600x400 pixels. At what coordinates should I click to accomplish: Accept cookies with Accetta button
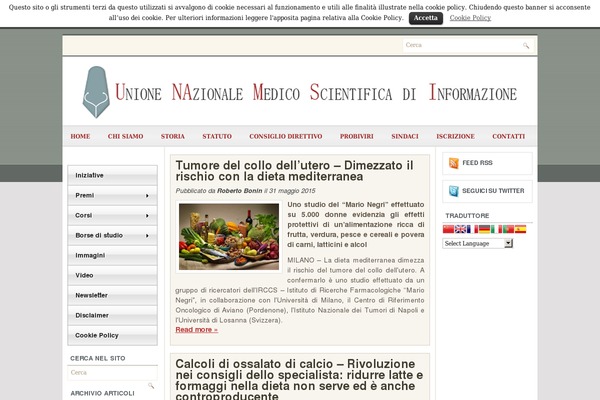pos(426,18)
